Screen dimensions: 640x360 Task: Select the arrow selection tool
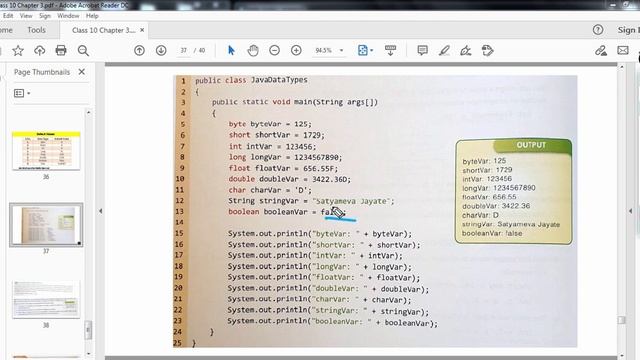(231, 51)
